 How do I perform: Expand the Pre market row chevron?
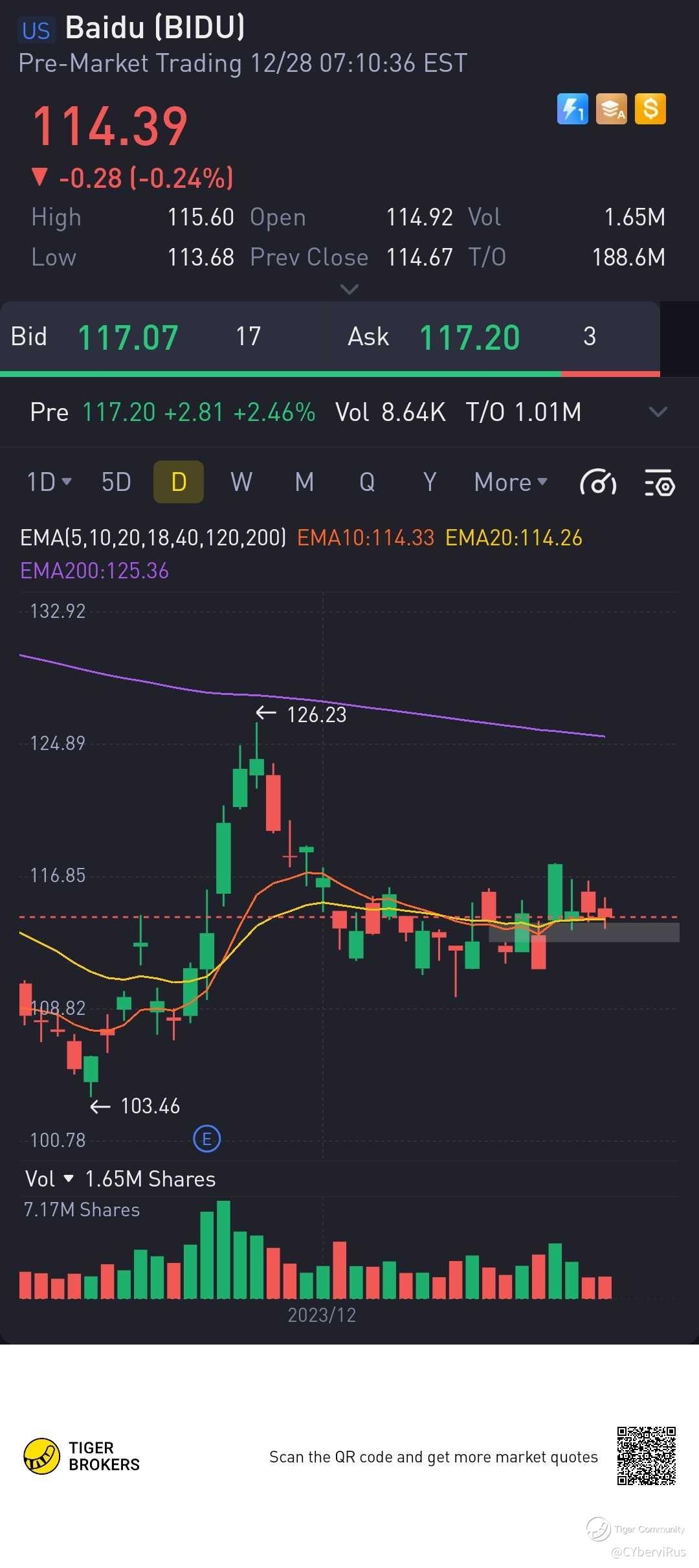pos(658,412)
